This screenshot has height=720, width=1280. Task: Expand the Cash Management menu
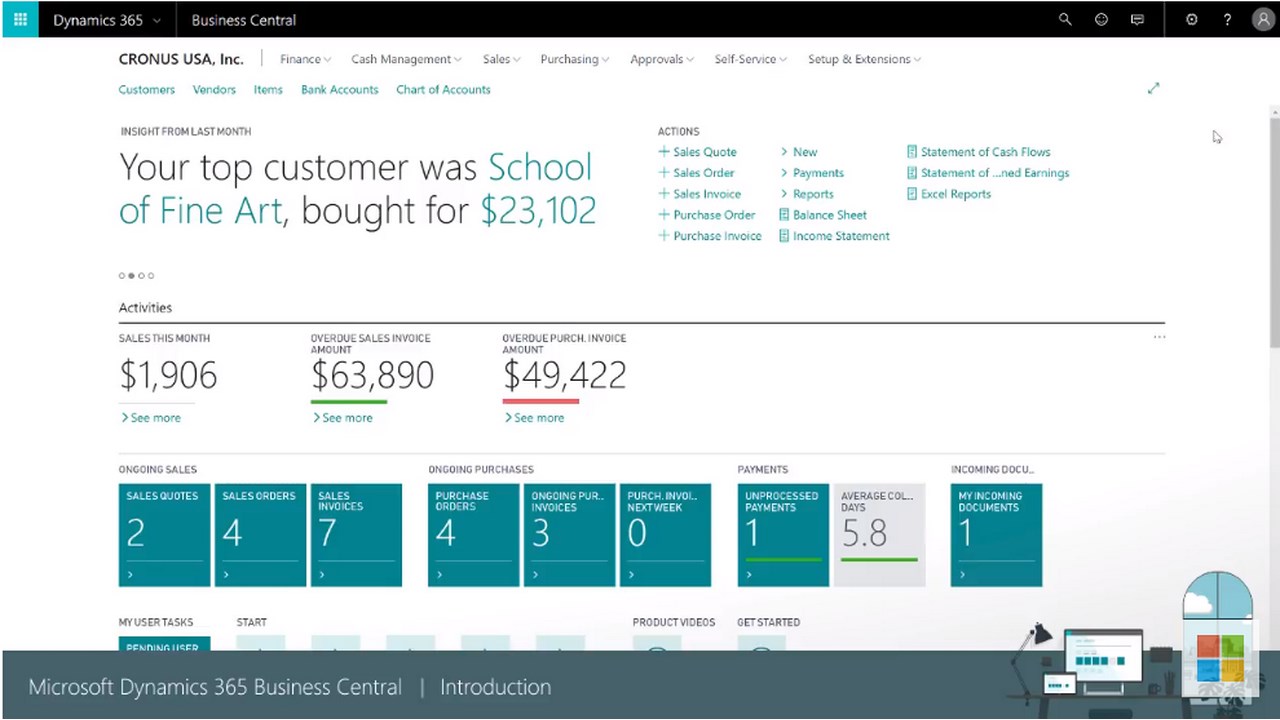click(406, 59)
